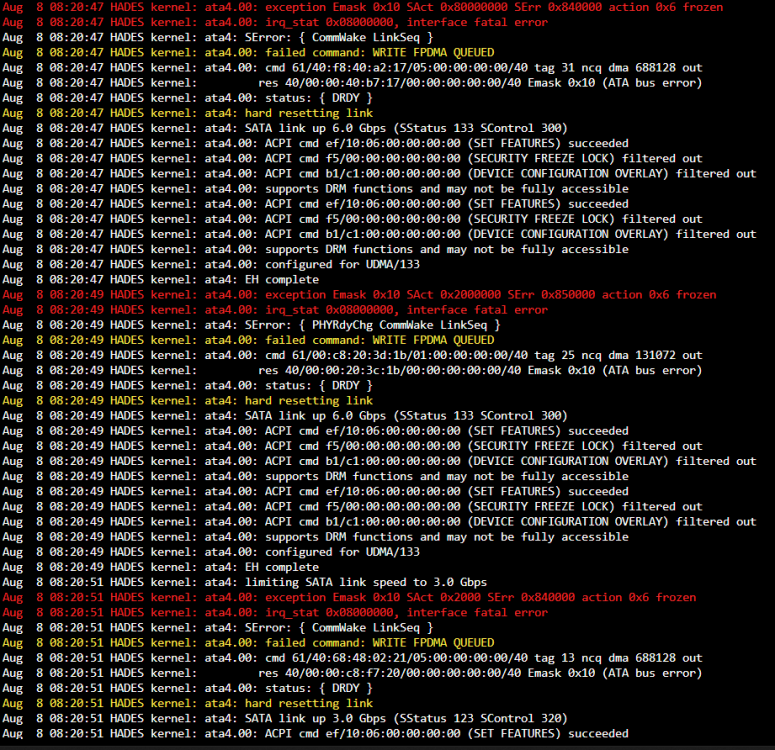Select the text 'SStatus 123'
Image resolution: width=775 pixels, height=750 pixels.
(x=436, y=718)
